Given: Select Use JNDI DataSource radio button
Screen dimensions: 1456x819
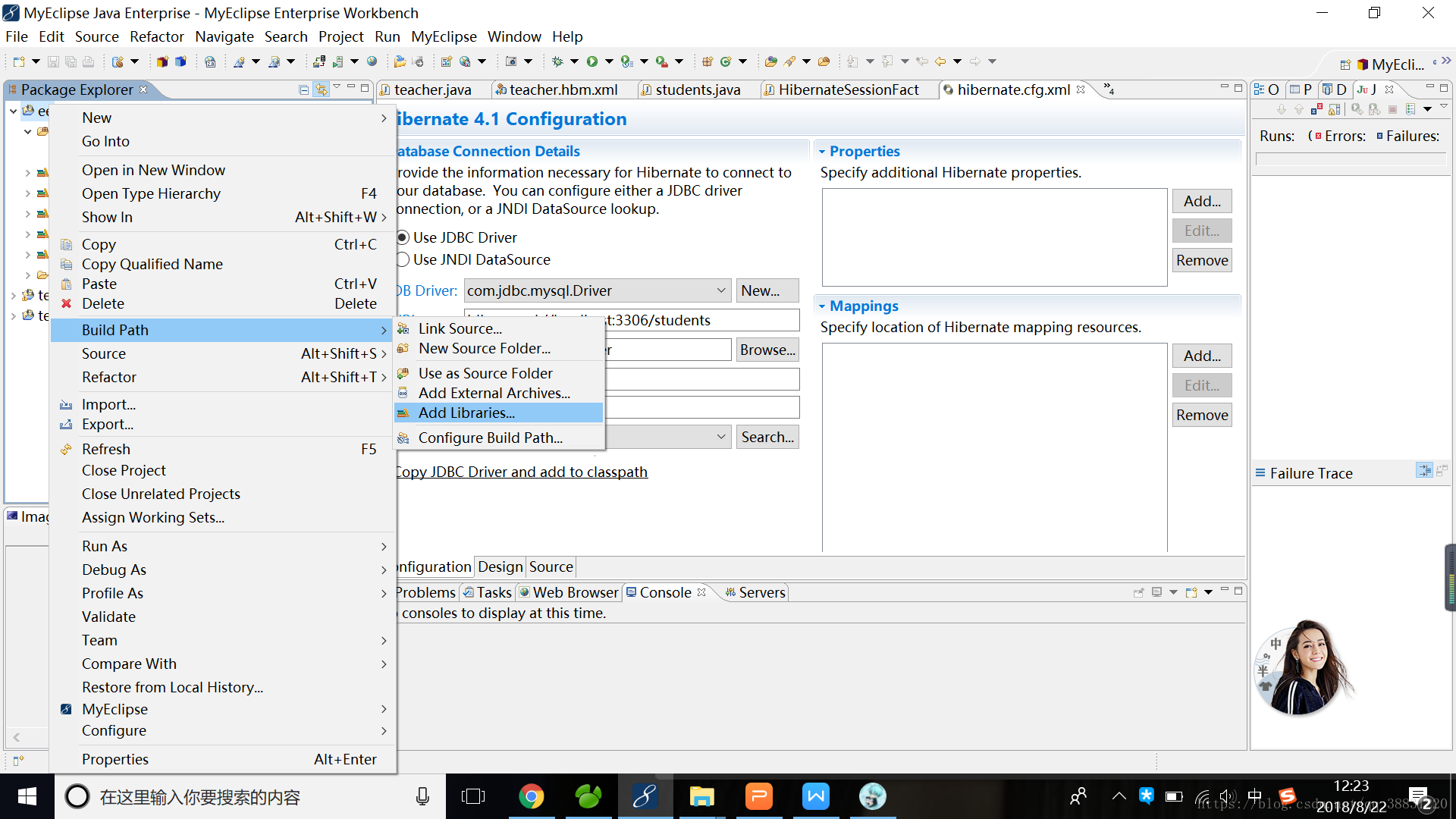Looking at the screenshot, I should 403,259.
